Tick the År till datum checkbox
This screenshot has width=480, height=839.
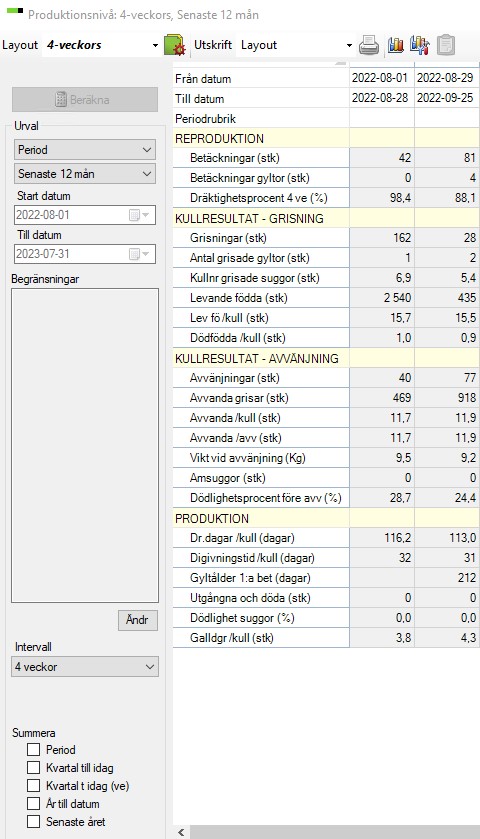33,803
